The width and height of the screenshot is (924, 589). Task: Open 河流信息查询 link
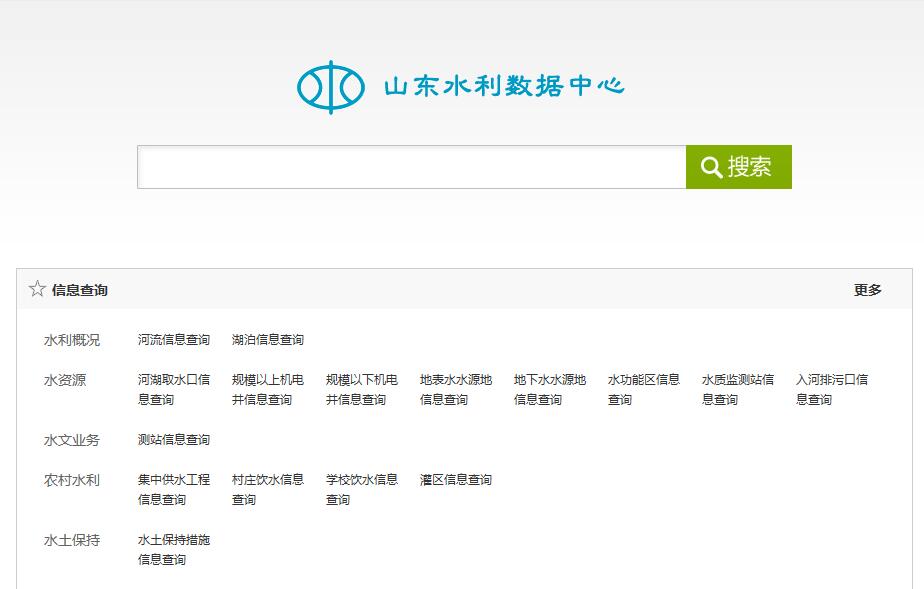[x=174, y=340]
